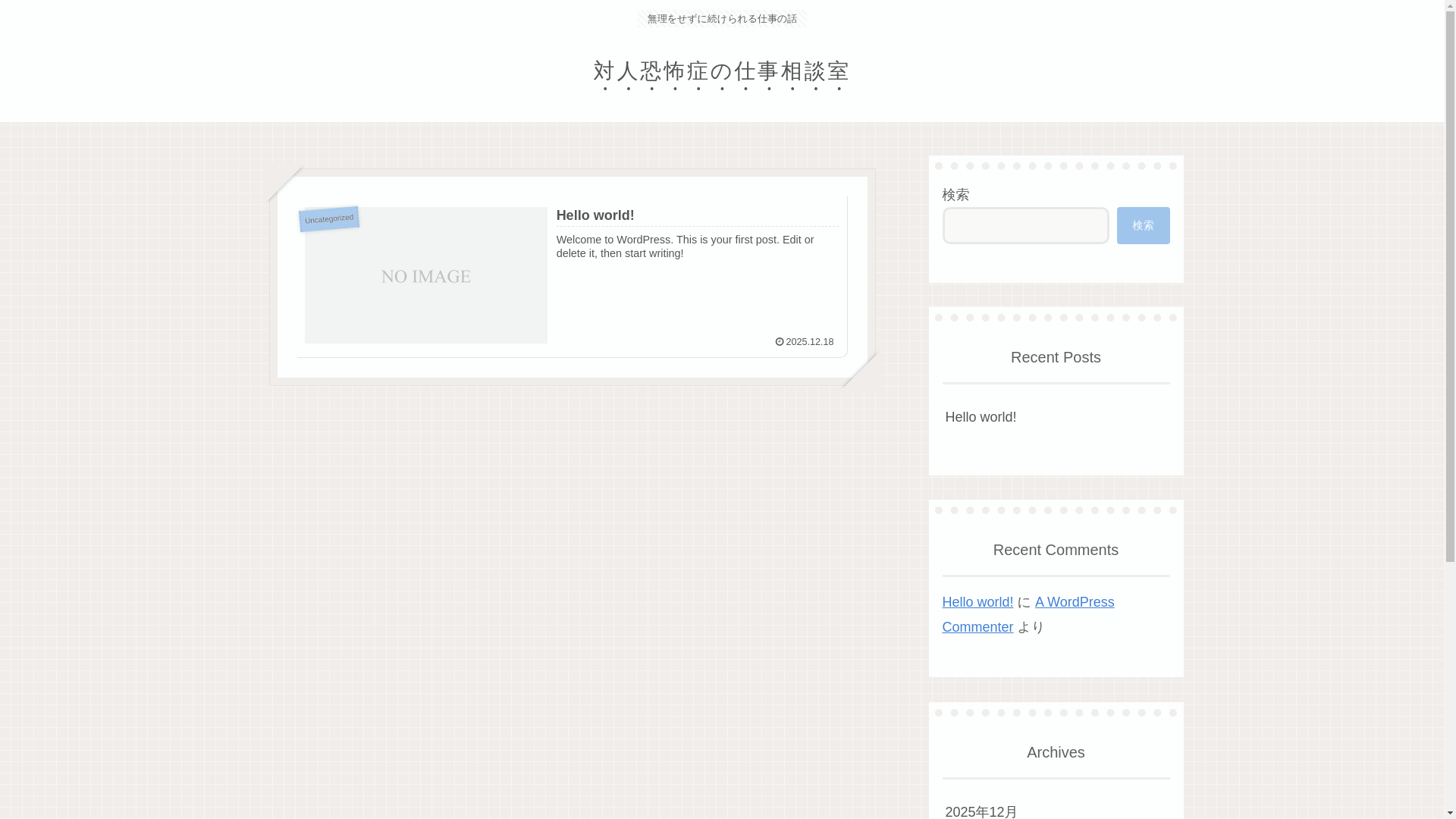
Task: Open the 2025年12月 archive
Action: 981,811
